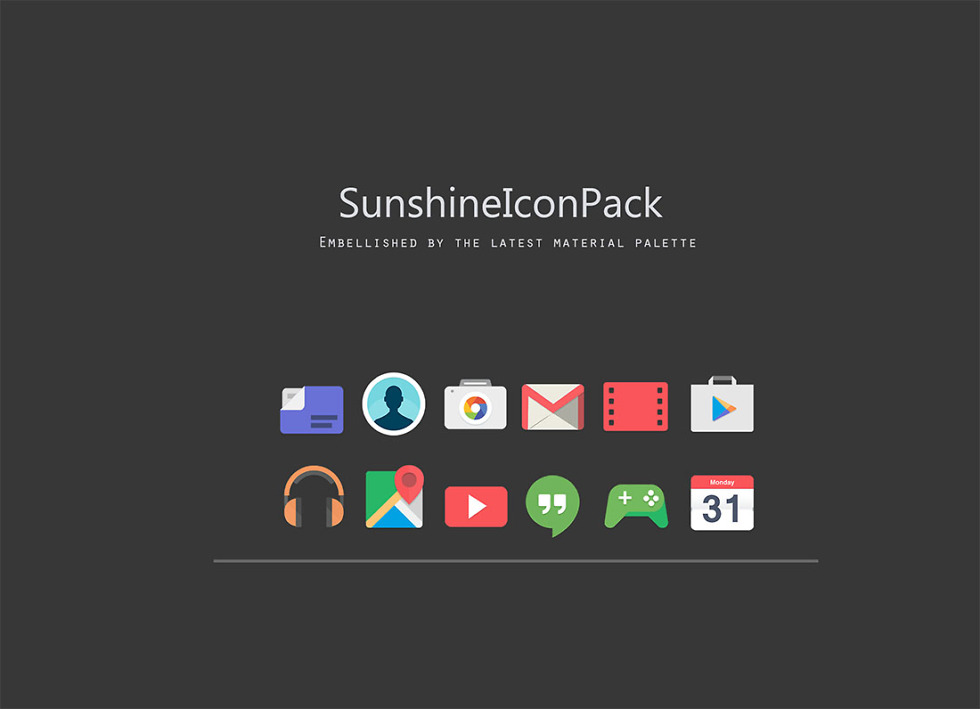Open the Play Movies filmstrip icon
This screenshot has width=980, height=709.
[635, 406]
